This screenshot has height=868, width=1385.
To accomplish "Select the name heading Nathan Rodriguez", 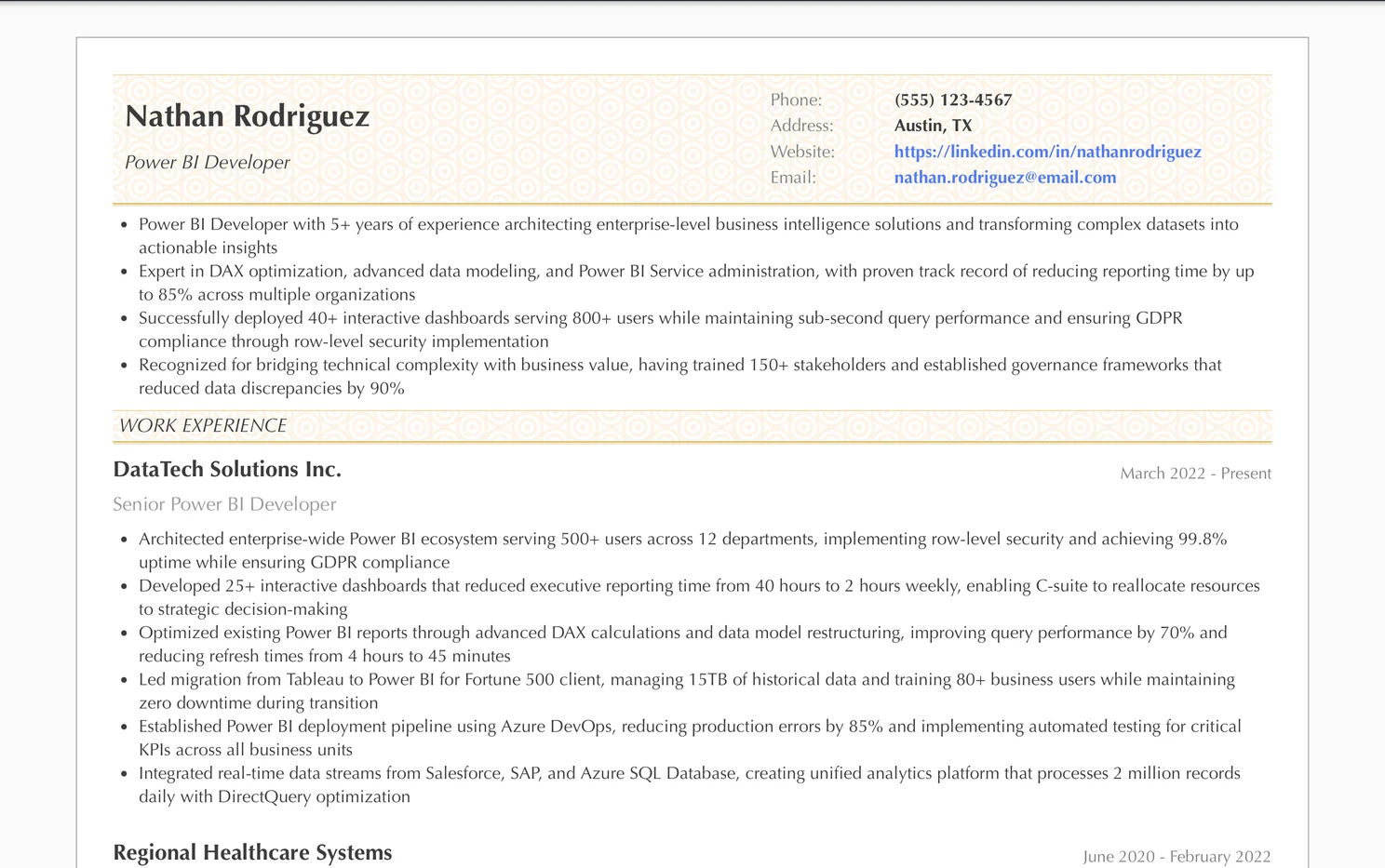I will point(248,116).
